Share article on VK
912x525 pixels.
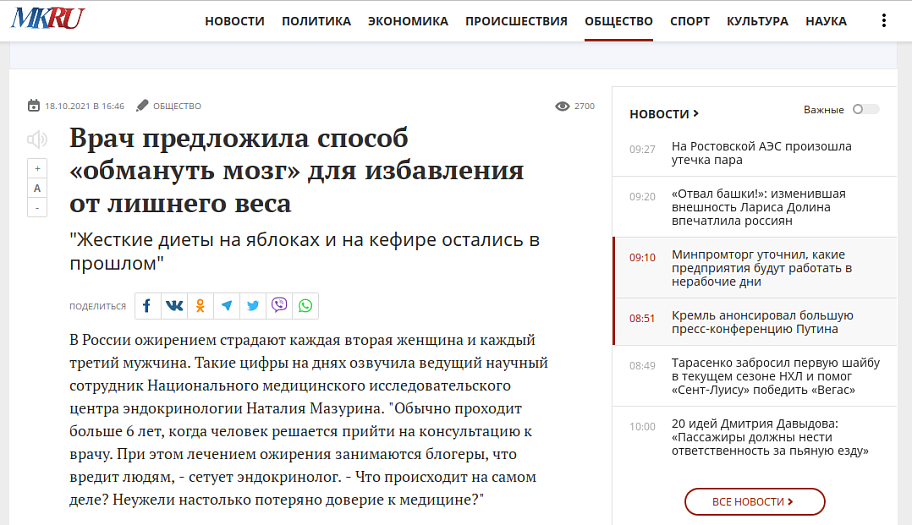(174, 306)
